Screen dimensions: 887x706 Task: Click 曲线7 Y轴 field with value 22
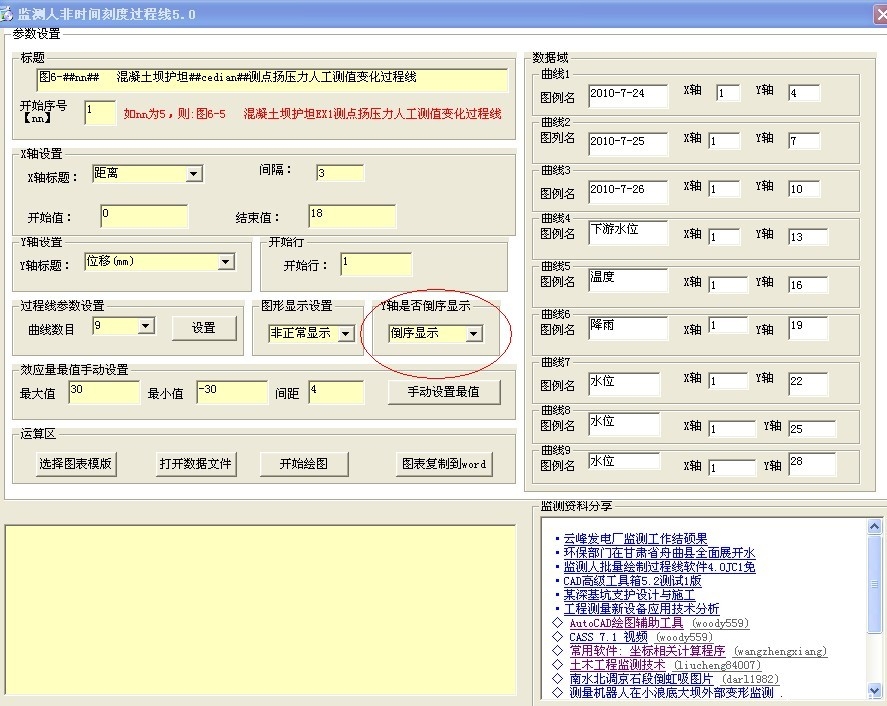pos(808,384)
